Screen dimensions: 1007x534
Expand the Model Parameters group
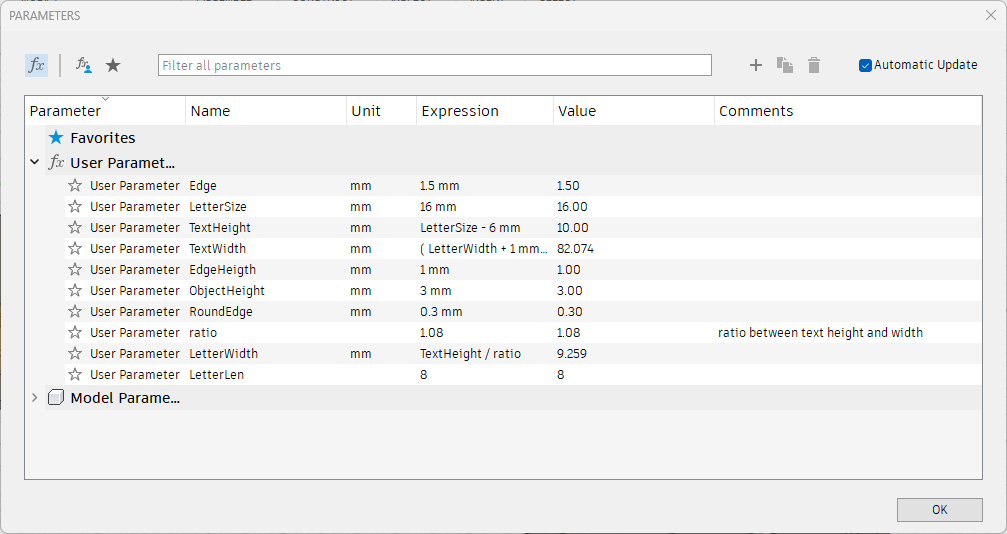[x=35, y=397]
